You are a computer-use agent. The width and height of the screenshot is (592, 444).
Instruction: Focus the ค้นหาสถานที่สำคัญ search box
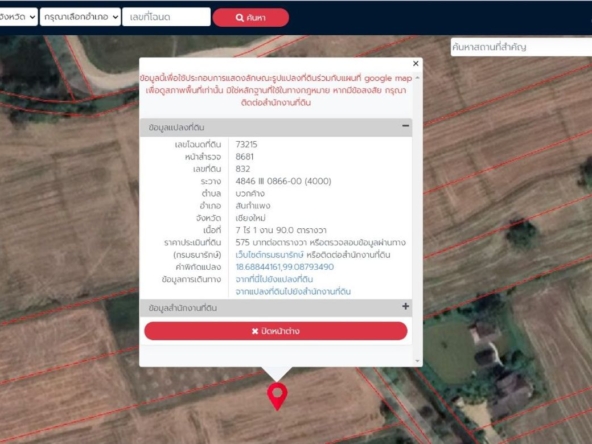tap(521, 47)
